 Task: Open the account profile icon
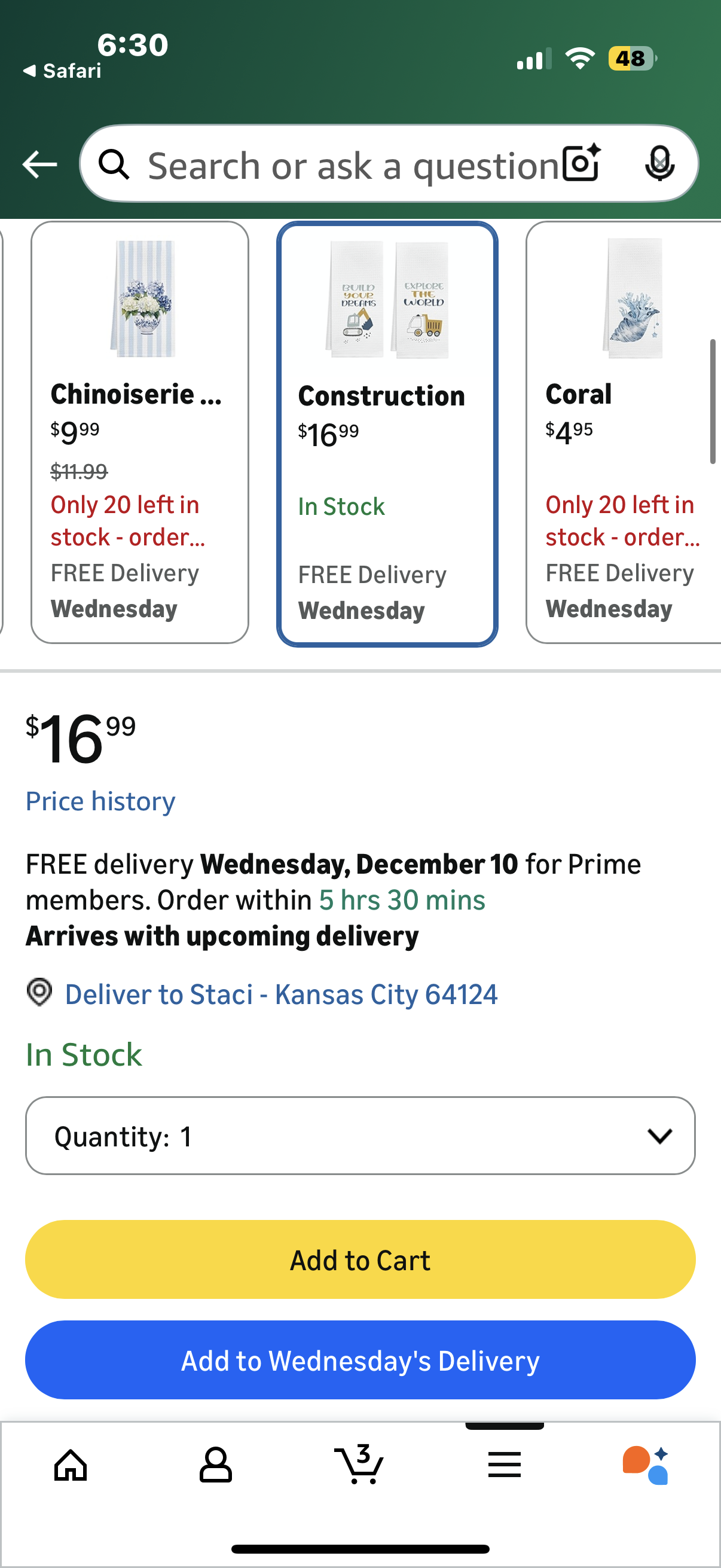215,1465
